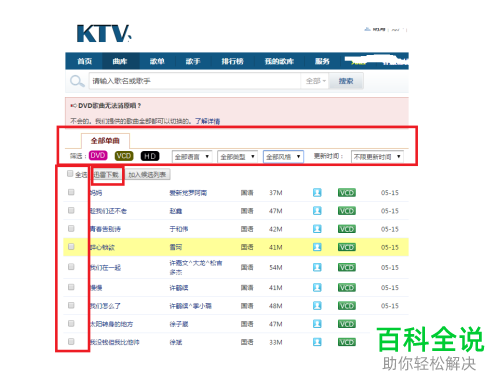Open the 歌手 singers menu
Image resolution: width=500 pixels, height=384 pixels.
[x=193, y=61]
